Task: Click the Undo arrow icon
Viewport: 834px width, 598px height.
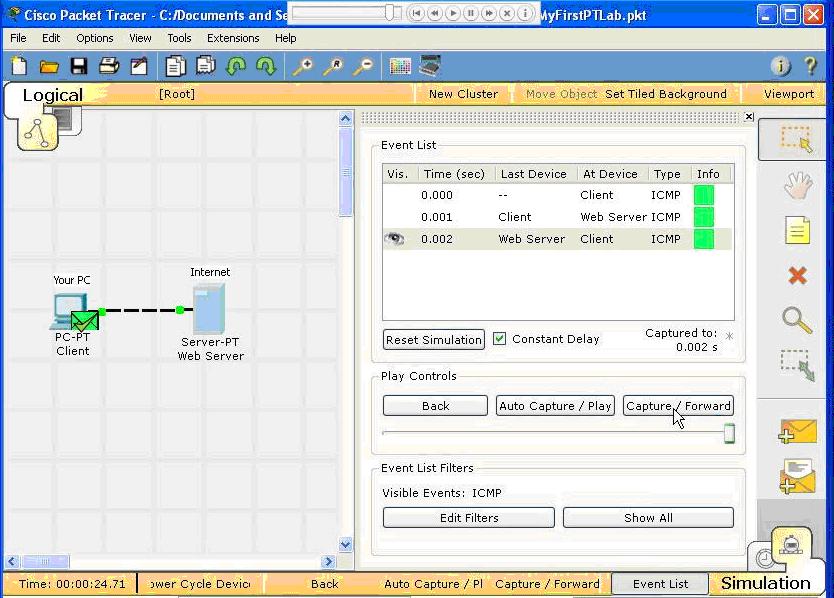Action: [236, 66]
